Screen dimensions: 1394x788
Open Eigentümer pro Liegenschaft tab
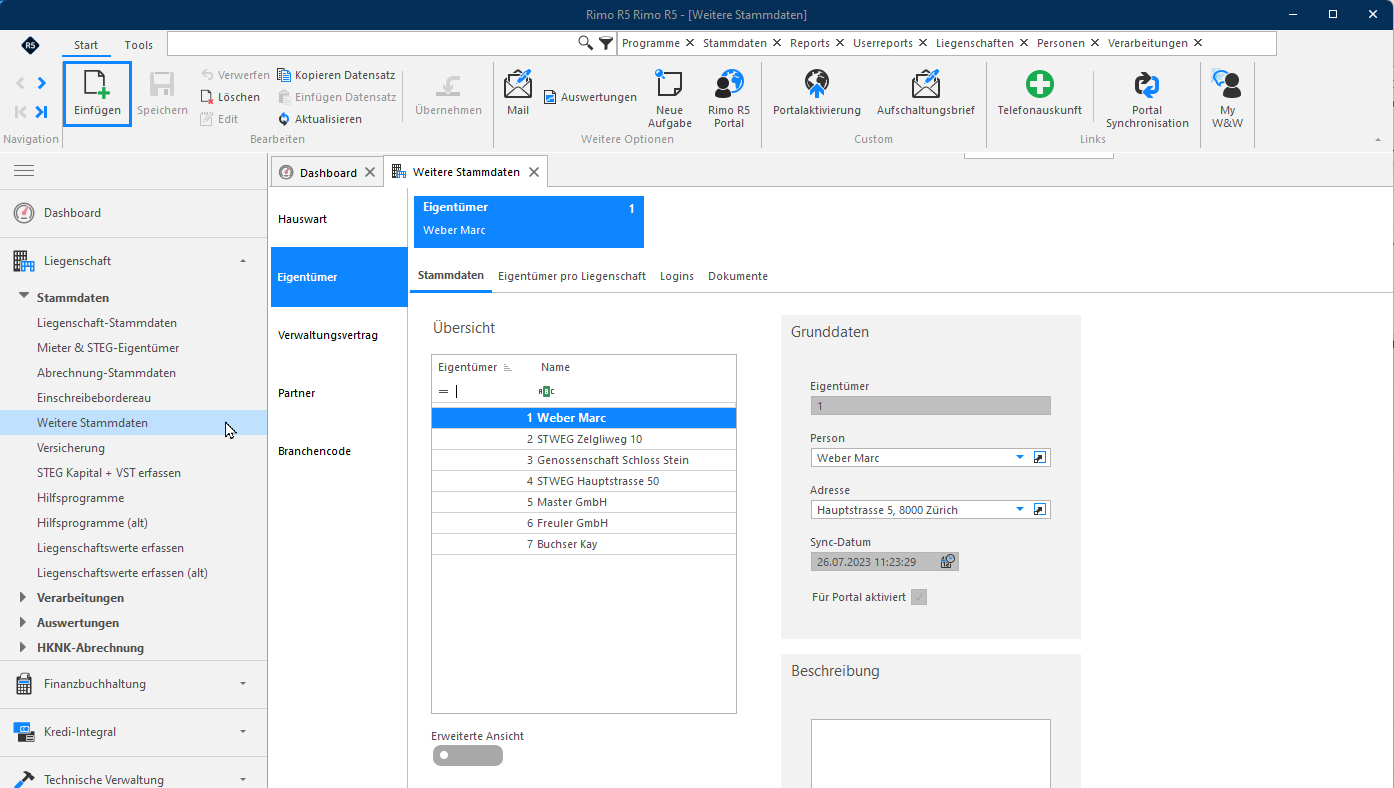click(572, 276)
